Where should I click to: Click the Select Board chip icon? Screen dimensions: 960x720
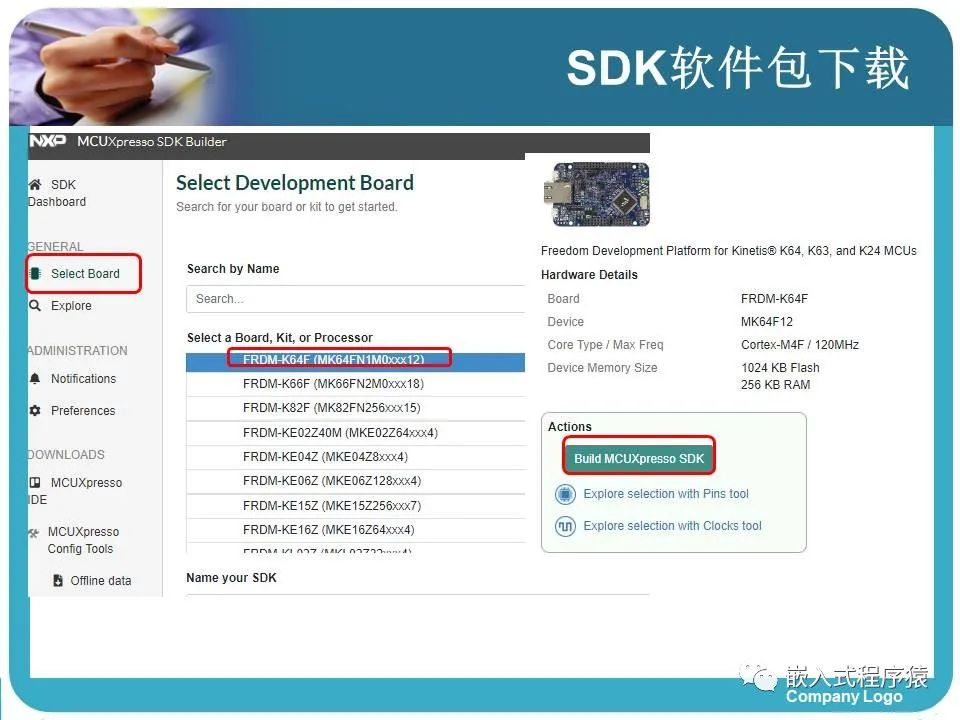coord(36,274)
